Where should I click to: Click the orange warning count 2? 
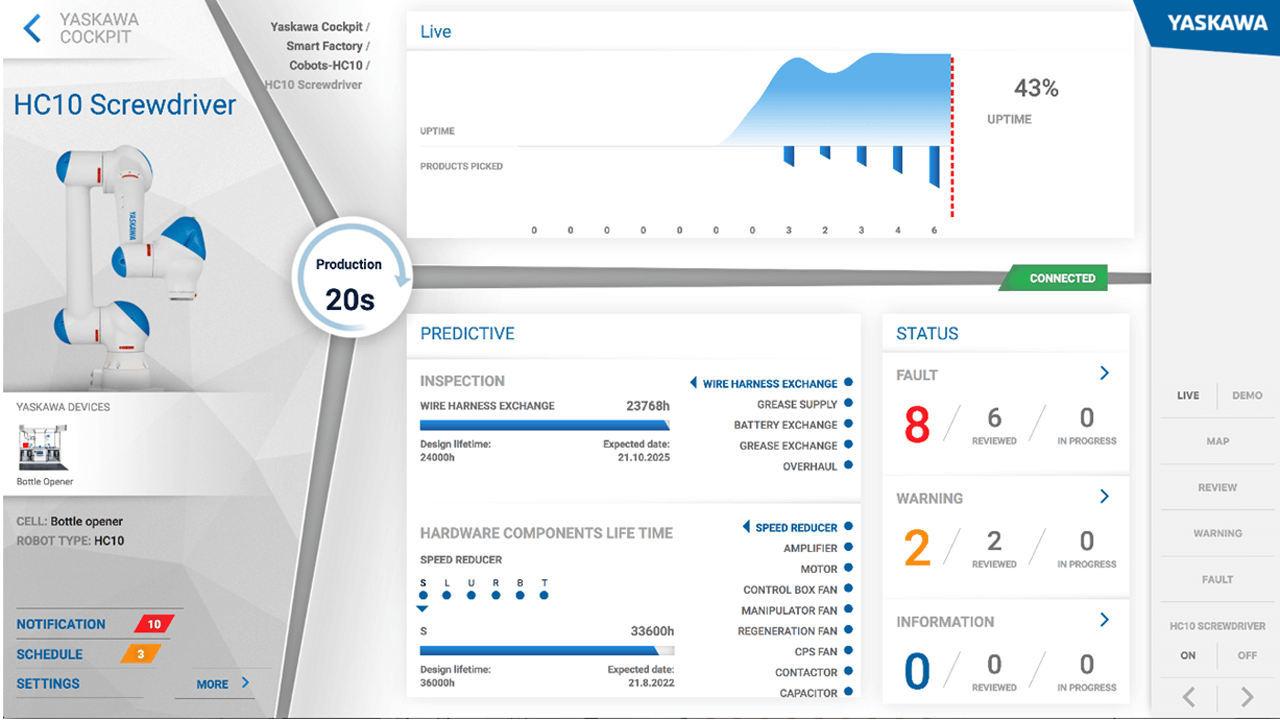(x=917, y=548)
